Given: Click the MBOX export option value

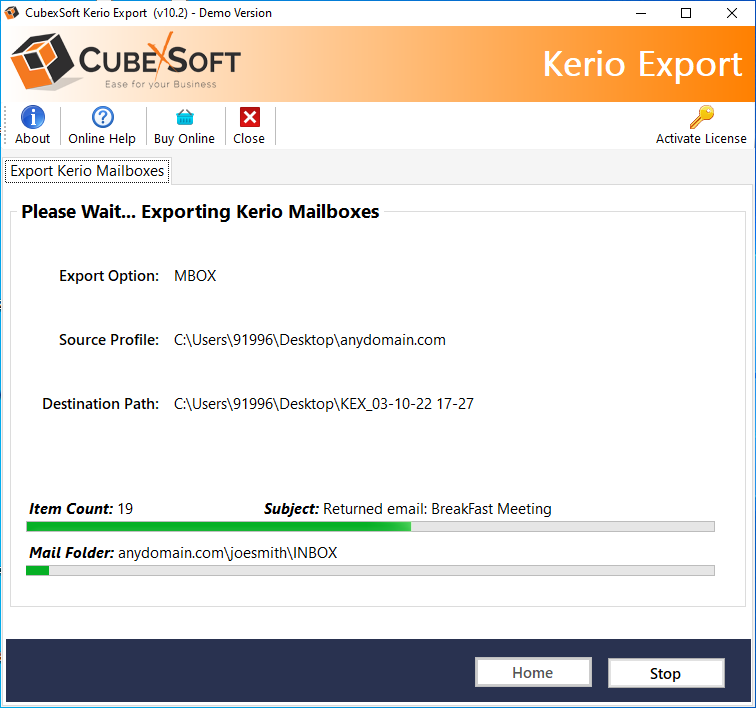Looking at the screenshot, I should (x=195, y=276).
